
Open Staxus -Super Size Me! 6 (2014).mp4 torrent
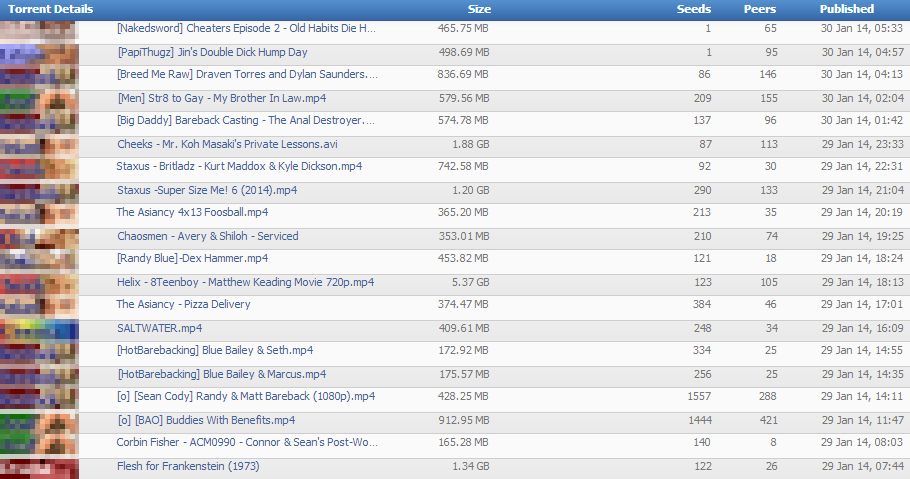(207, 190)
